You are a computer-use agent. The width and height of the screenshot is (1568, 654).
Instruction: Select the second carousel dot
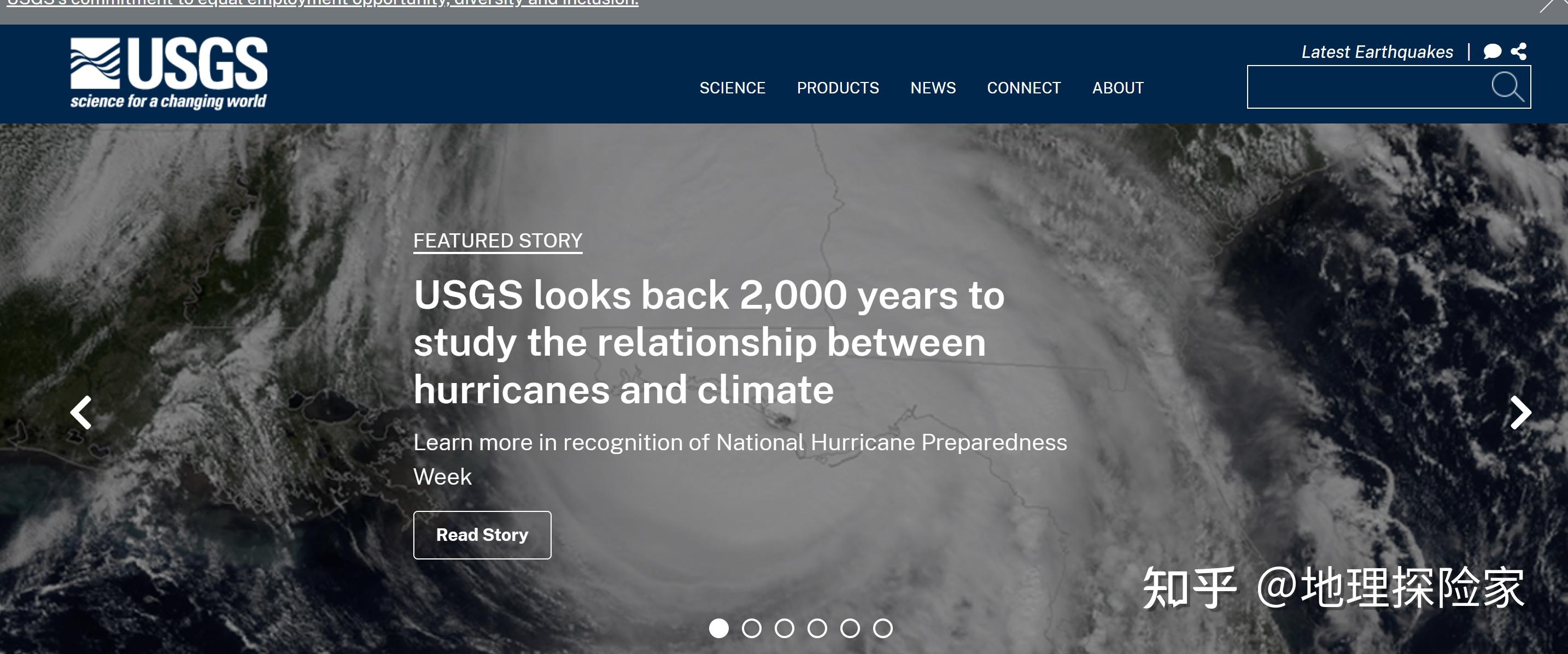752,628
